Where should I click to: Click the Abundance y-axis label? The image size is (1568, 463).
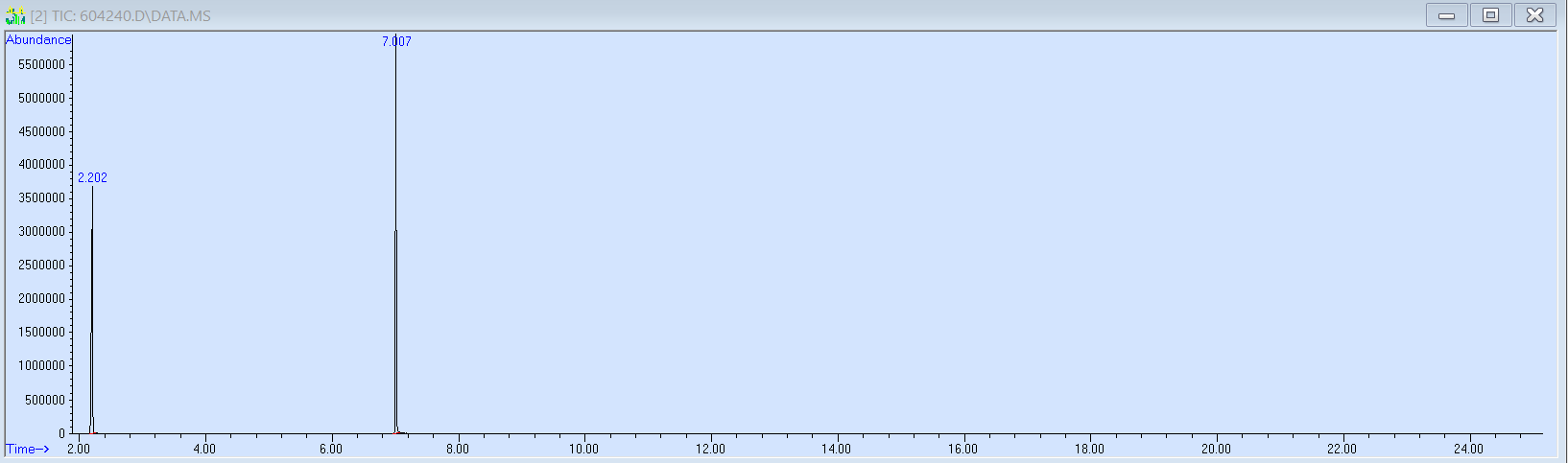pyautogui.click(x=38, y=39)
